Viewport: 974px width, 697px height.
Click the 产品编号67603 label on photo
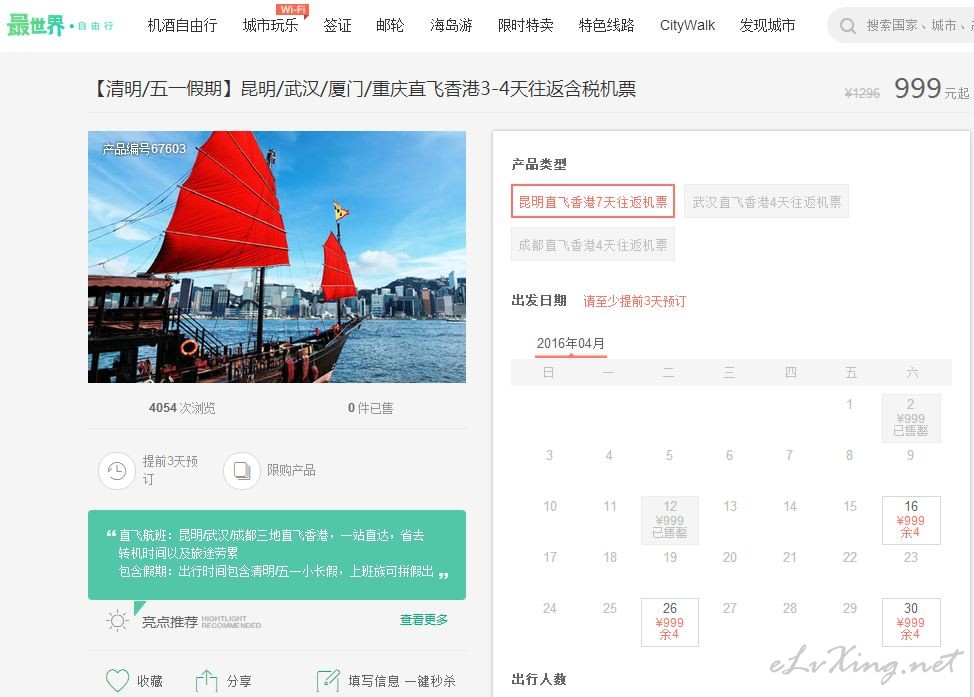144,148
